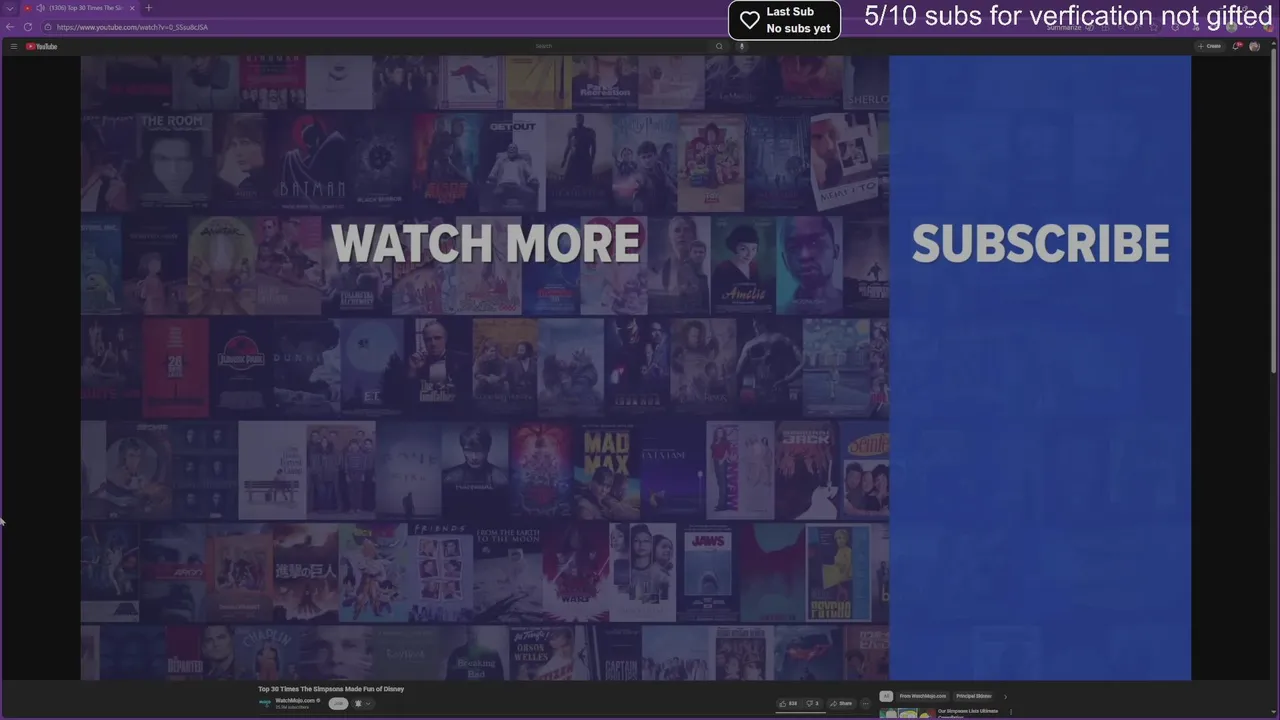Start voice search with microphone icon
The width and height of the screenshot is (1280, 720).
741,46
